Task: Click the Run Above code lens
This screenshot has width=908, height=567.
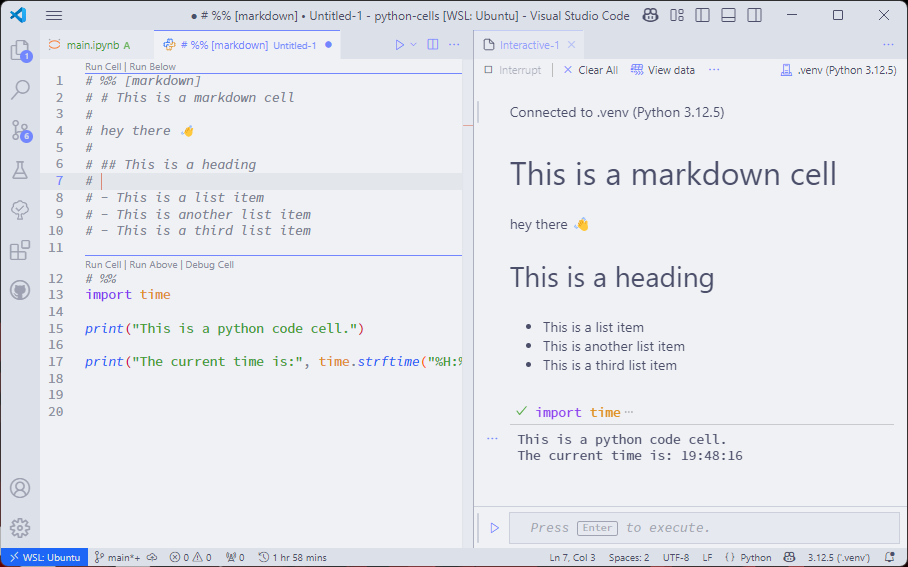Action: [153, 265]
